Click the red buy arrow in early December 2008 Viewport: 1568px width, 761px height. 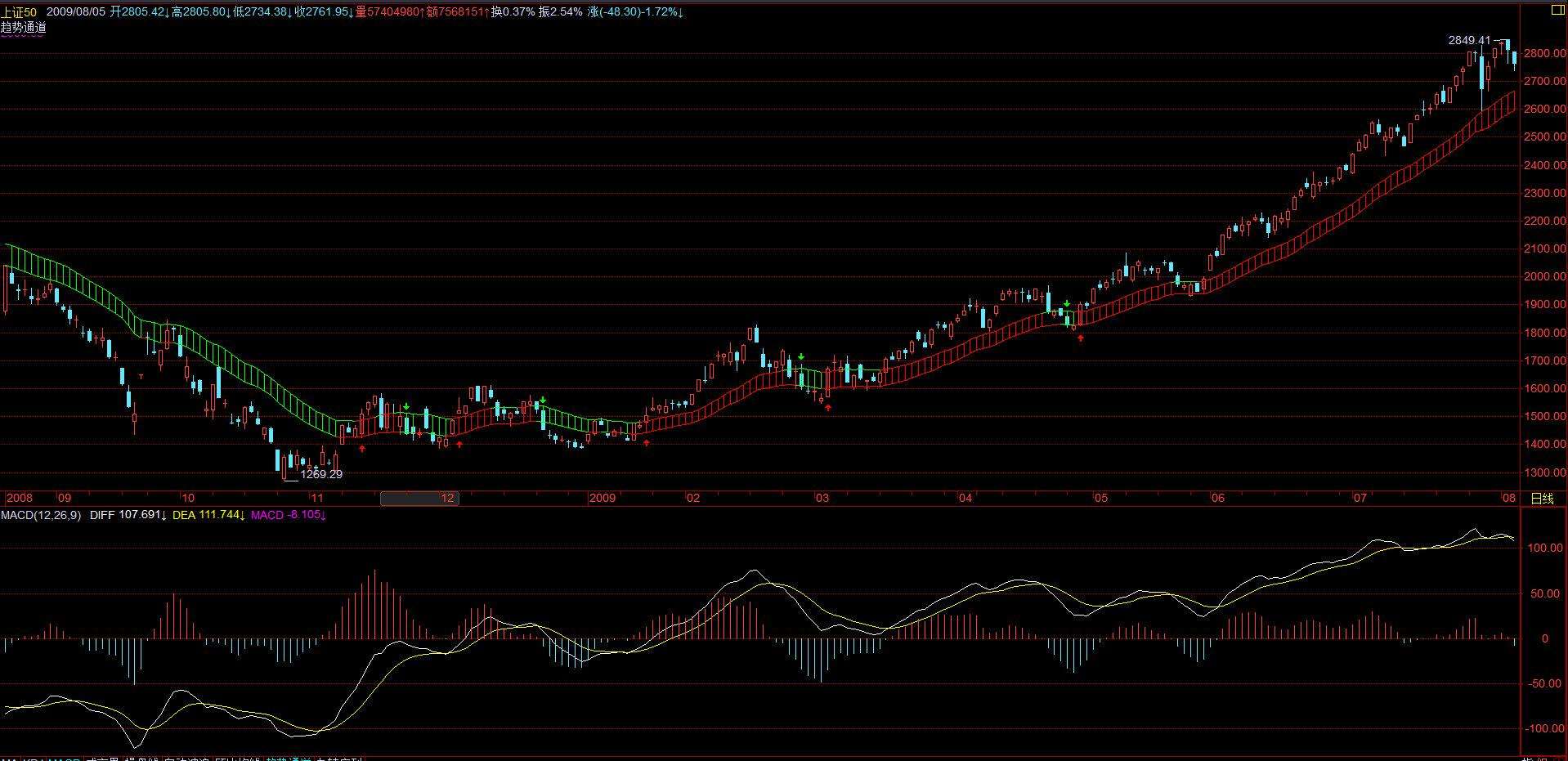click(459, 445)
